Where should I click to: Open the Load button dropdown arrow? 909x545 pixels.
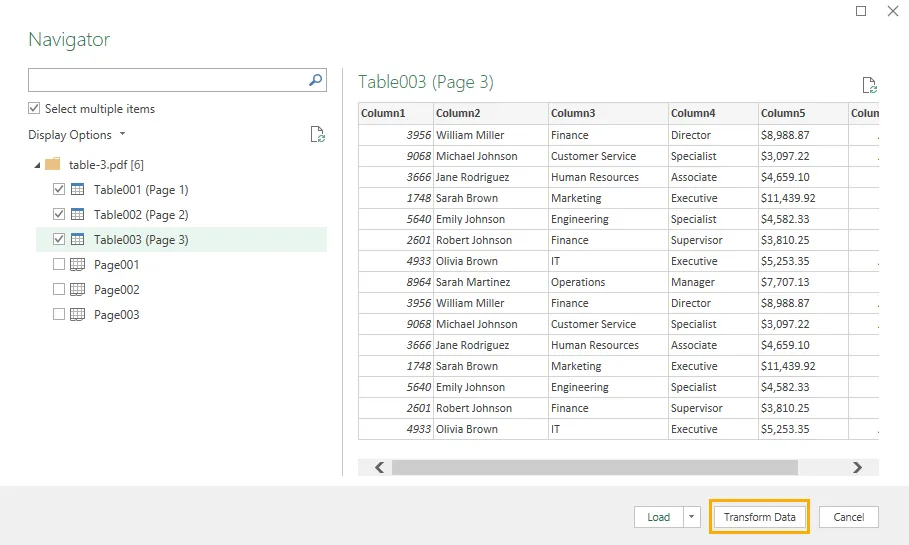click(692, 517)
